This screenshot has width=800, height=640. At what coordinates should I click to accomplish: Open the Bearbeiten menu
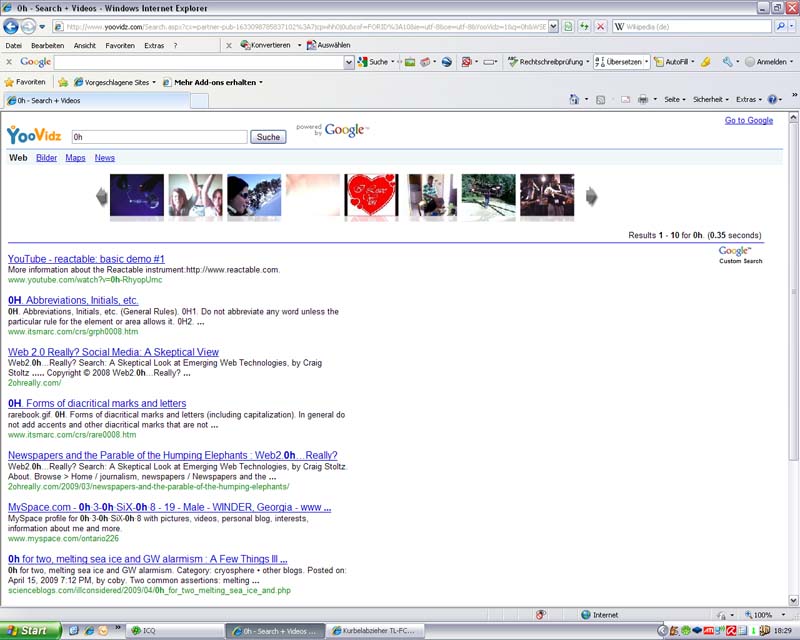(x=47, y=45)
